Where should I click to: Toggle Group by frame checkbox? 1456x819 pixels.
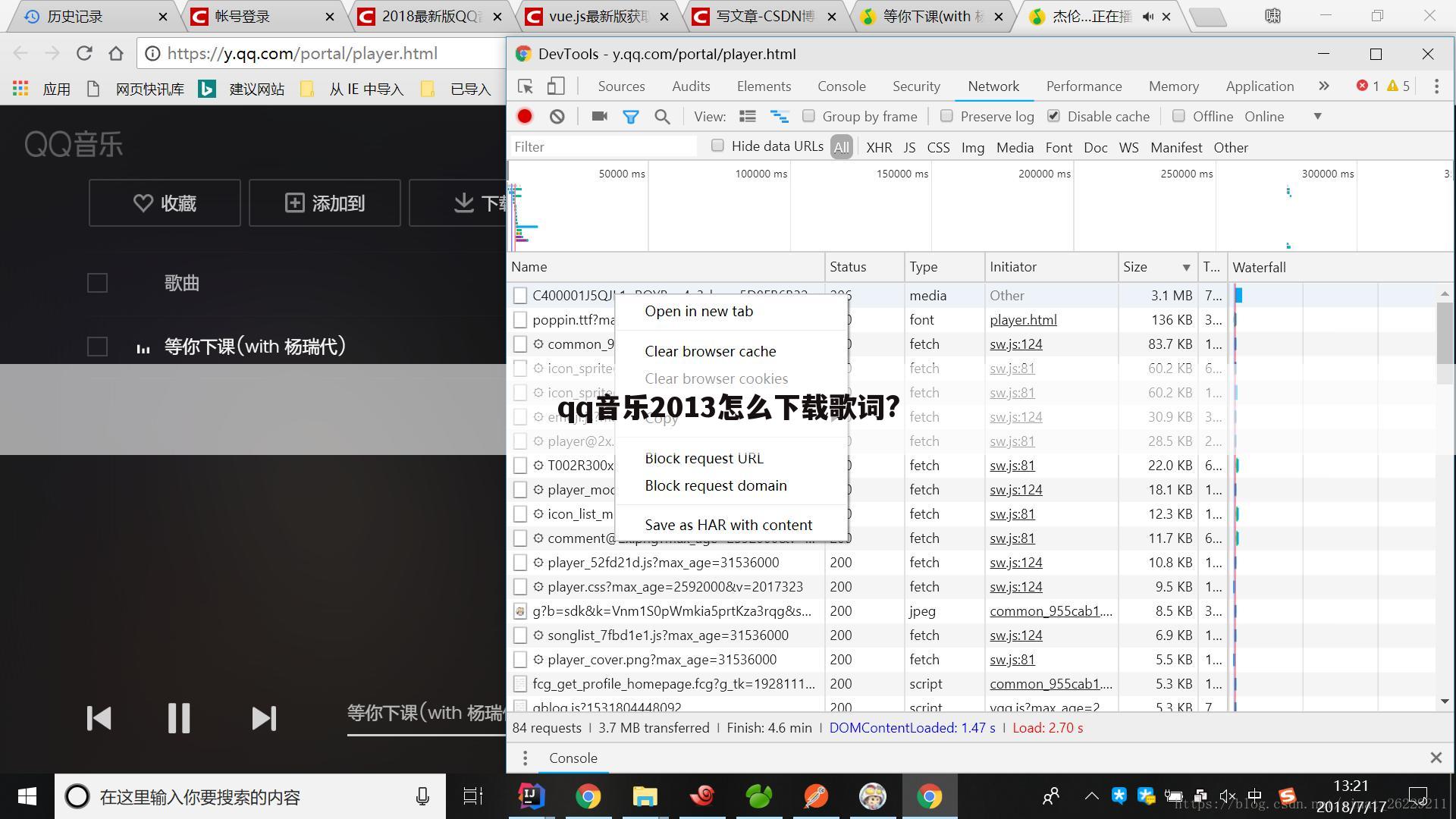pyautogui.click(x=808, y=116)
